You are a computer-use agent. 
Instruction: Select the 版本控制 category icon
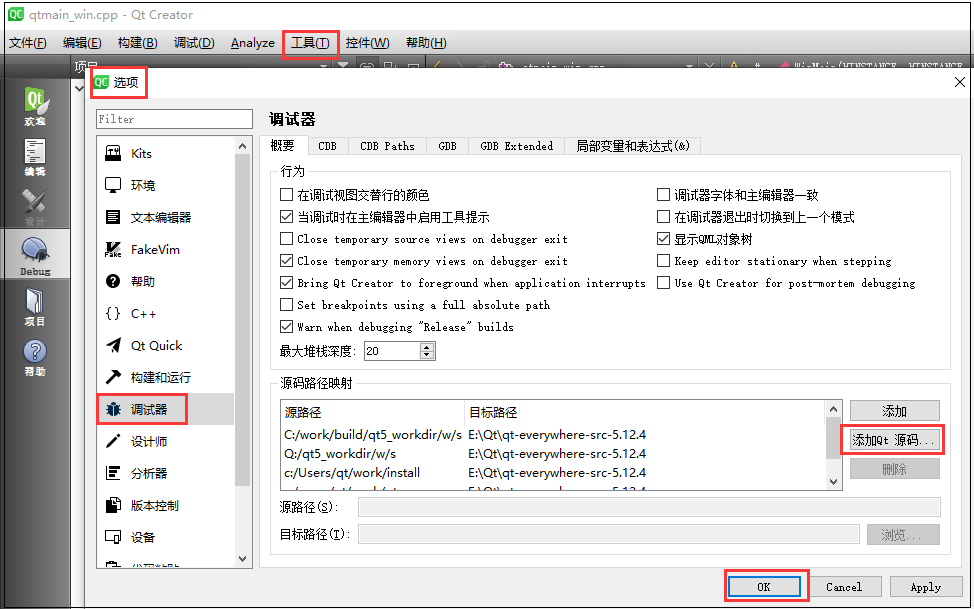[113, 505]
